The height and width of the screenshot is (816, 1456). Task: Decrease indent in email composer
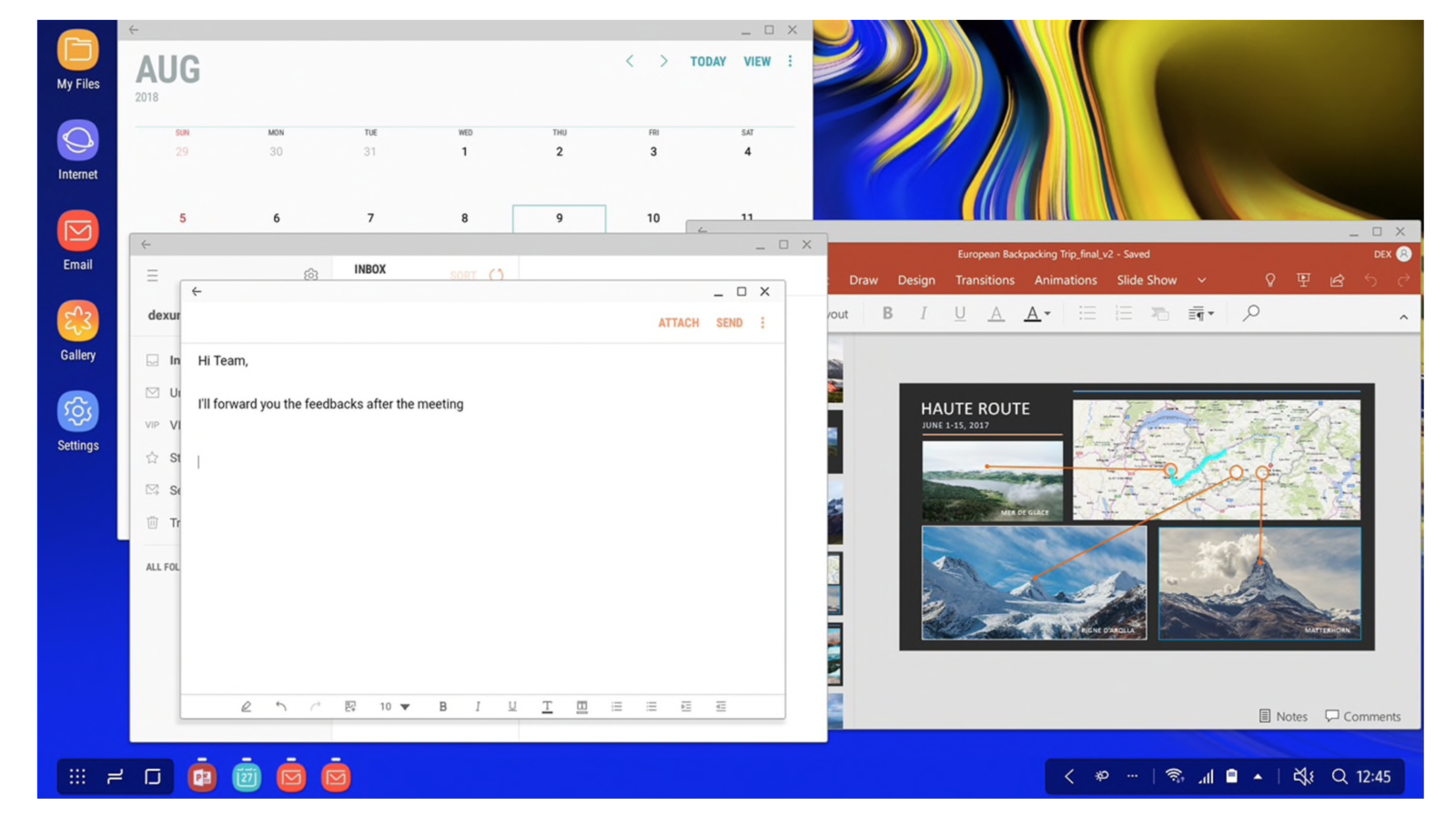(721, 707)
